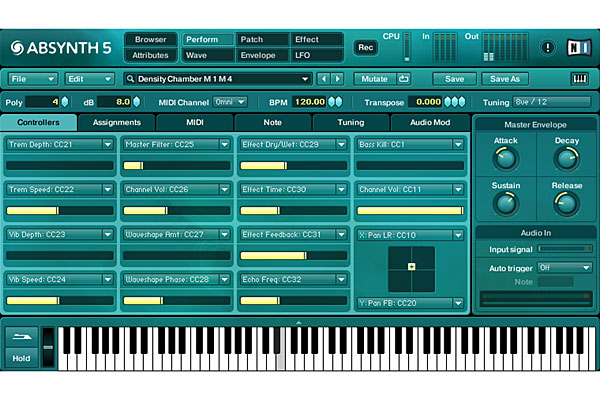Click the BPM 120.00 value field
Screen dimensions: 600x400
(x=310, y=102)
